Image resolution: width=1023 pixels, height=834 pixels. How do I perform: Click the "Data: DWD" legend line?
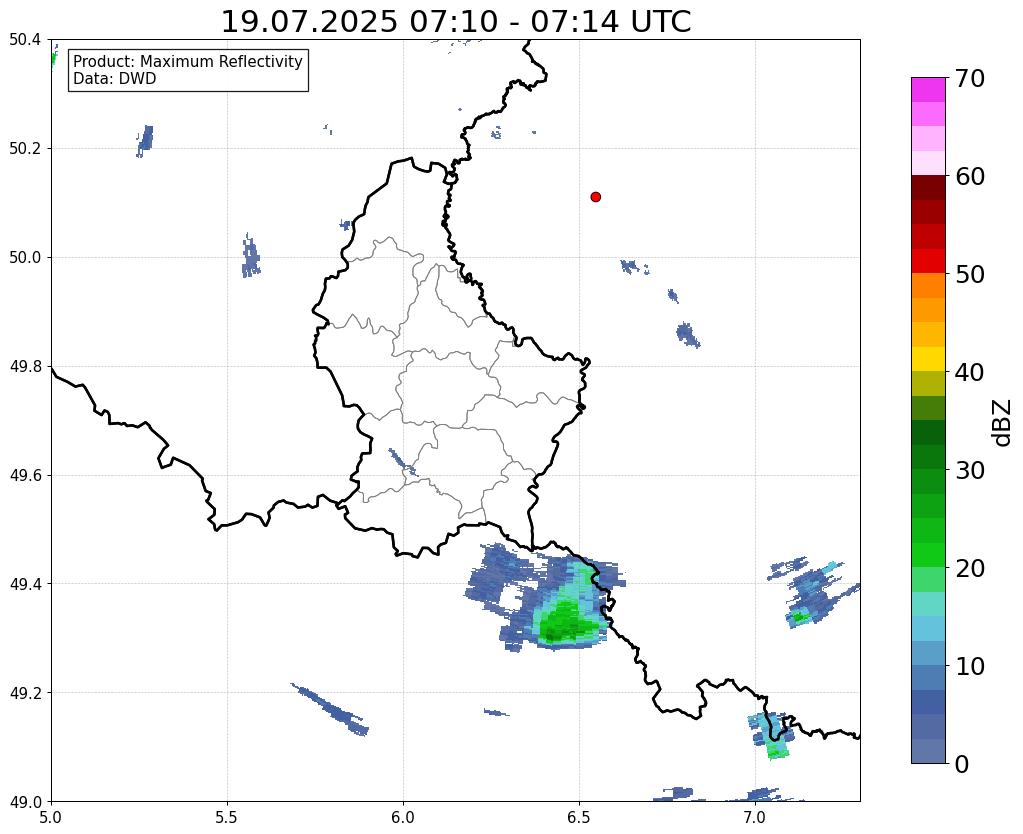(115, 79)
